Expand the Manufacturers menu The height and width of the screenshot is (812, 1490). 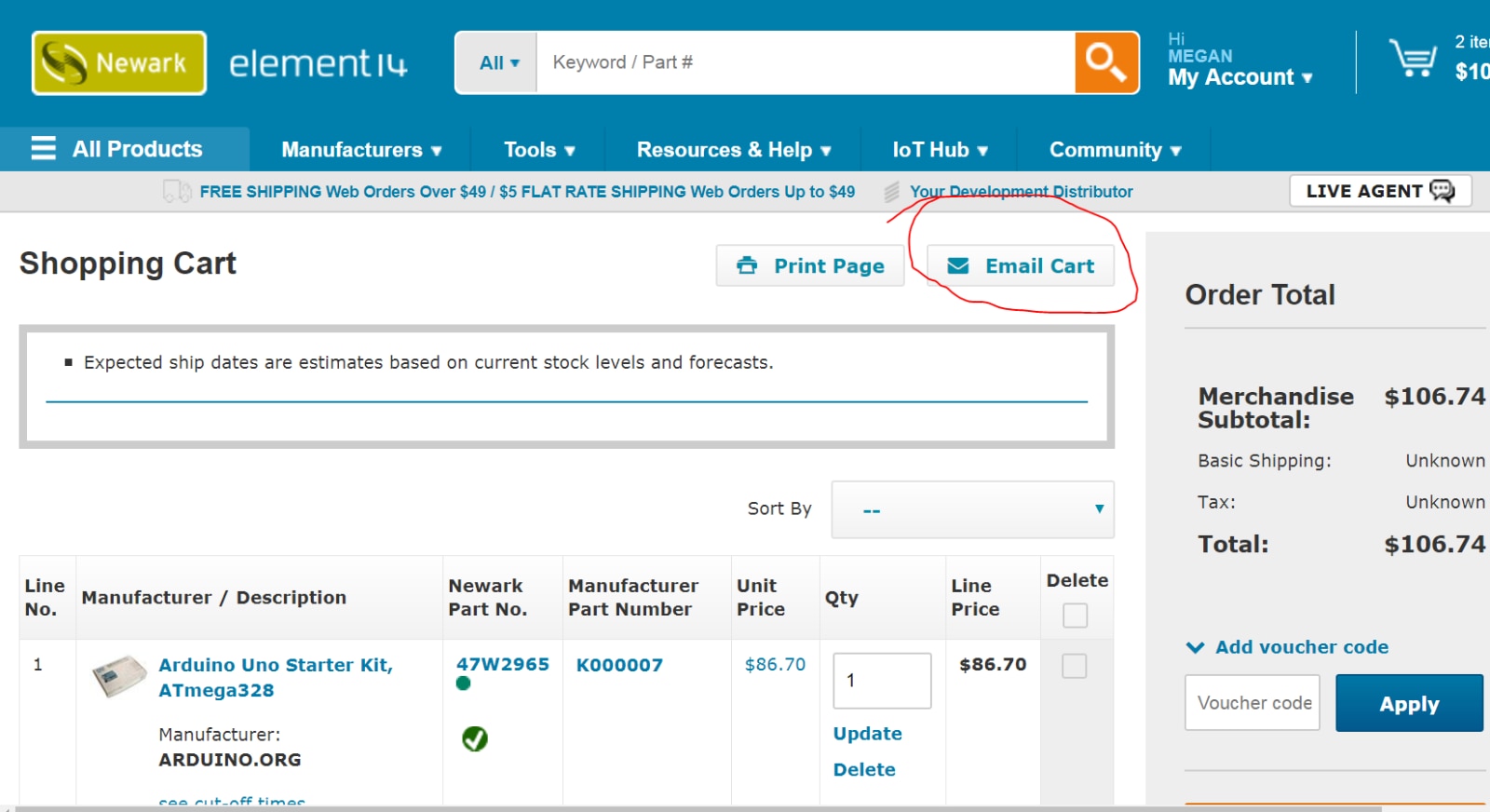[x=361, y=150]
